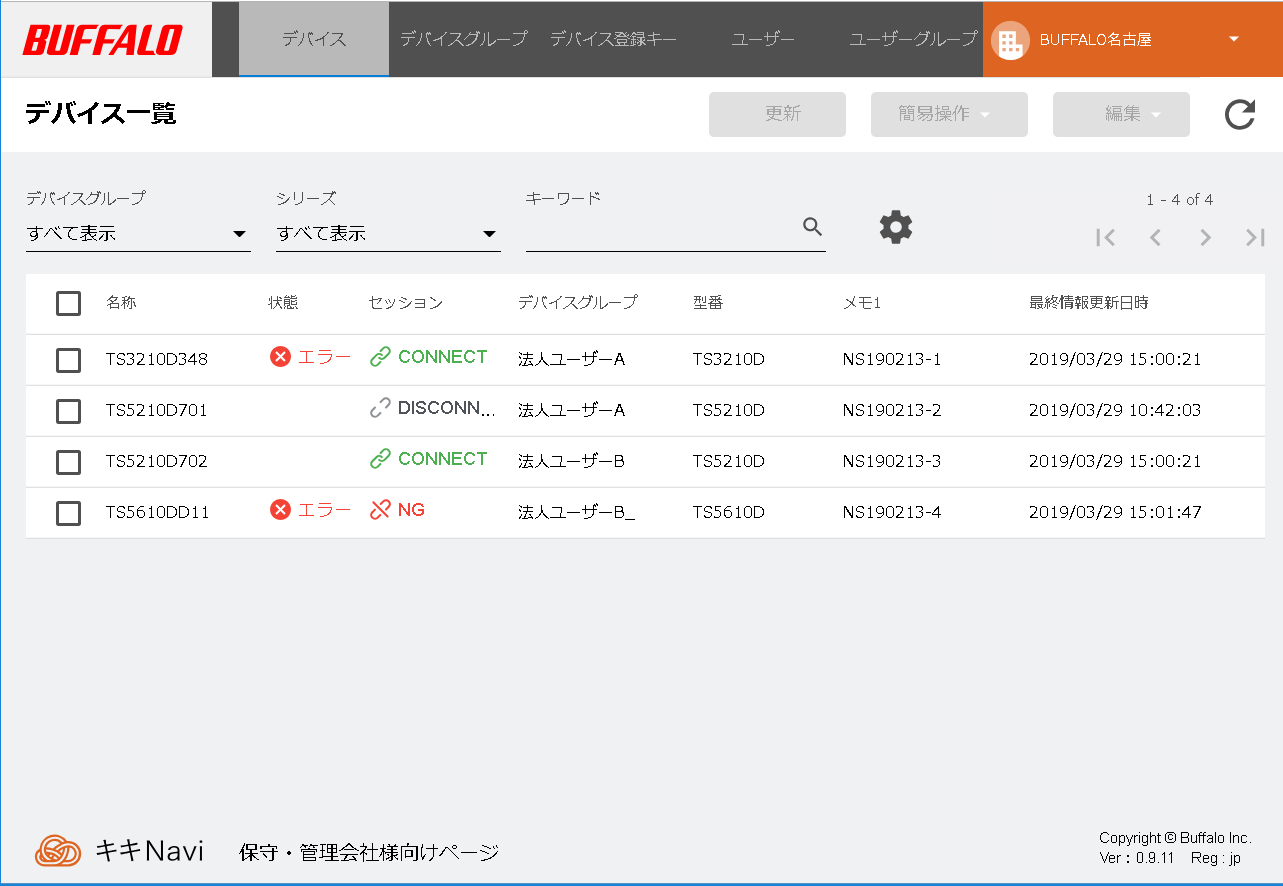
Task: Click memo cell NS190213-1
Action: tap(892, 359)
